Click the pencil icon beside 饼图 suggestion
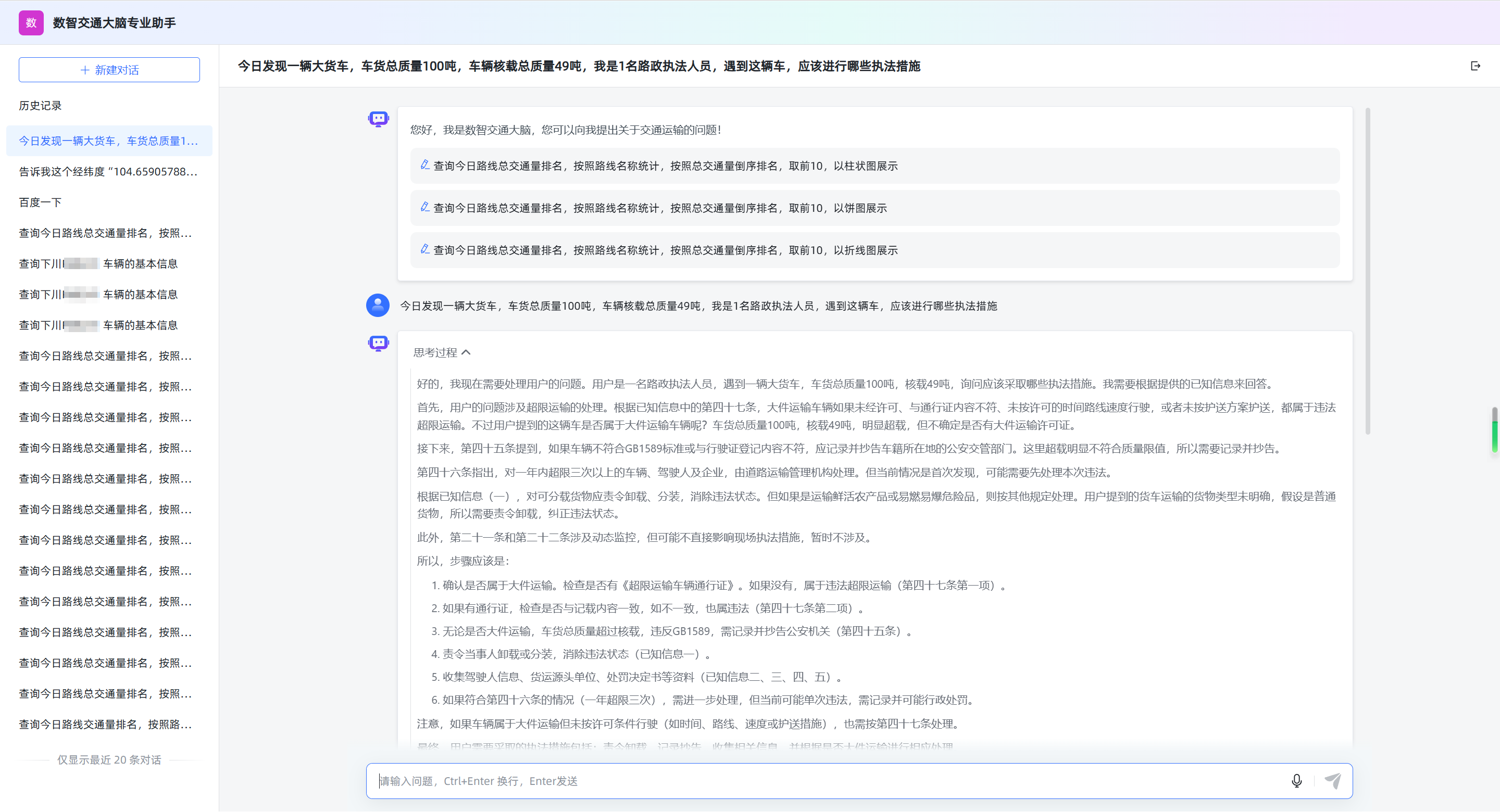The image size is (1500, 812). (x=425, y=207)
